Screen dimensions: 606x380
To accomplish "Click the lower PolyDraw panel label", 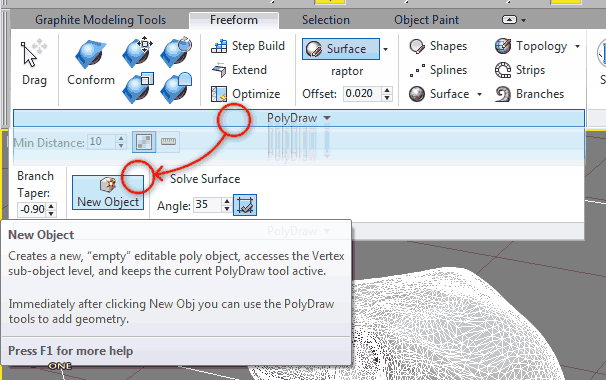I will point(299,231).
